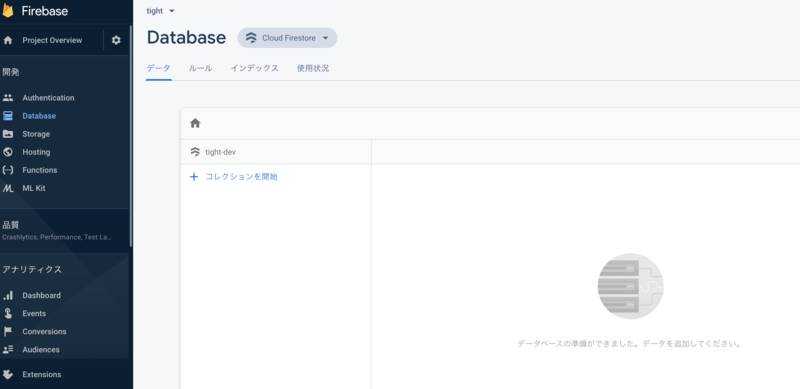Click the Audiences icon
The height and width of the screenshot is (389, 800).
coord(8,350)
